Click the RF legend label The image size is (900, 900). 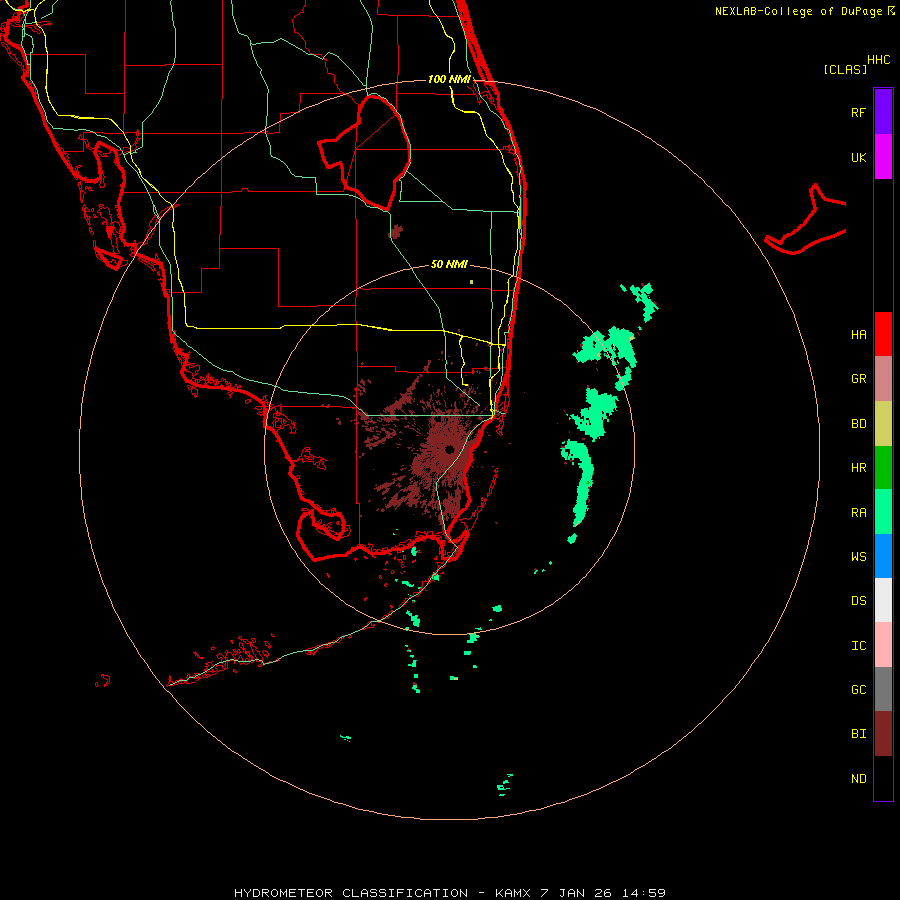pos(858,112)
